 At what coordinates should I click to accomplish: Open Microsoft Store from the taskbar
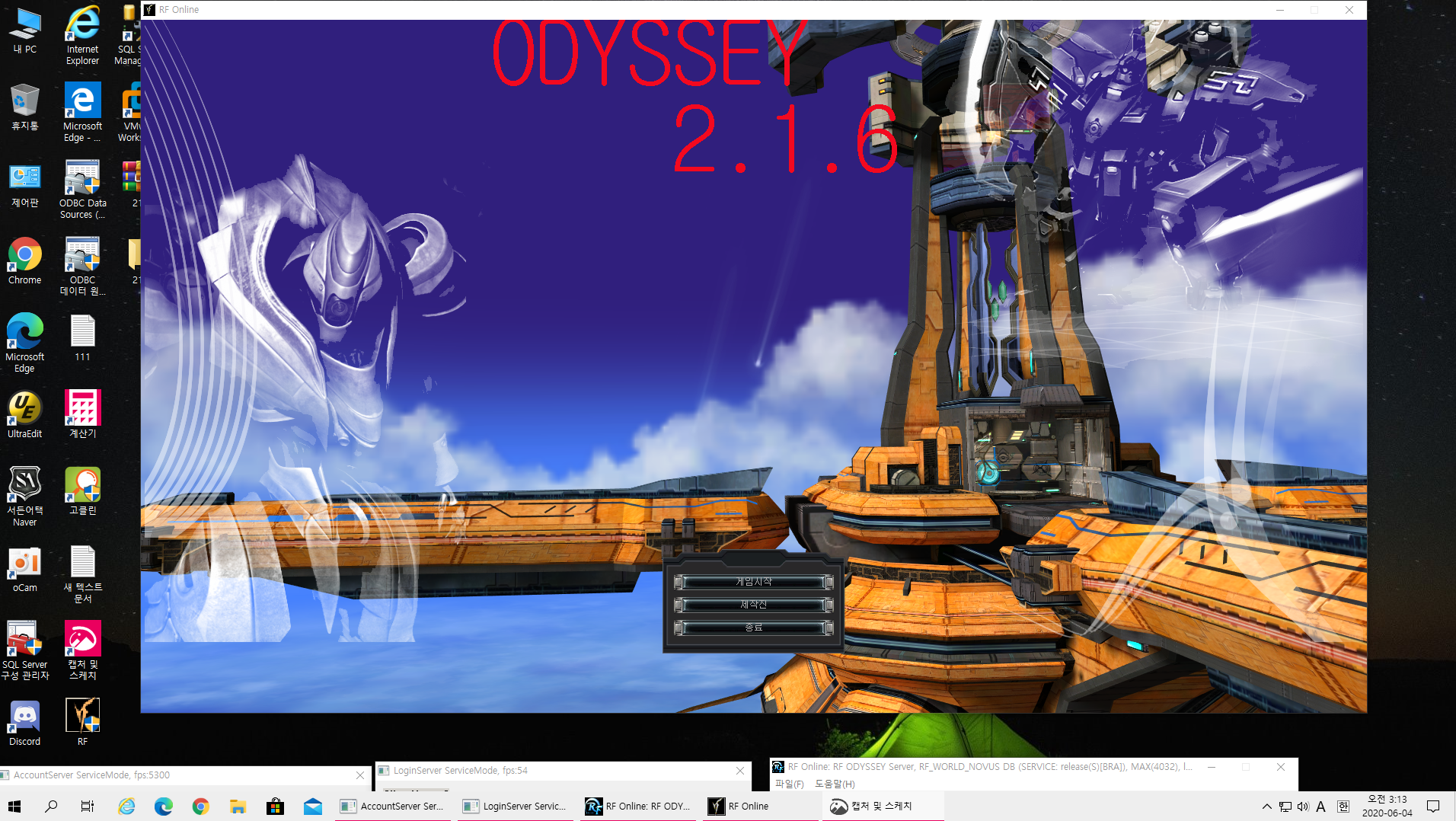(x=275, y=806)
